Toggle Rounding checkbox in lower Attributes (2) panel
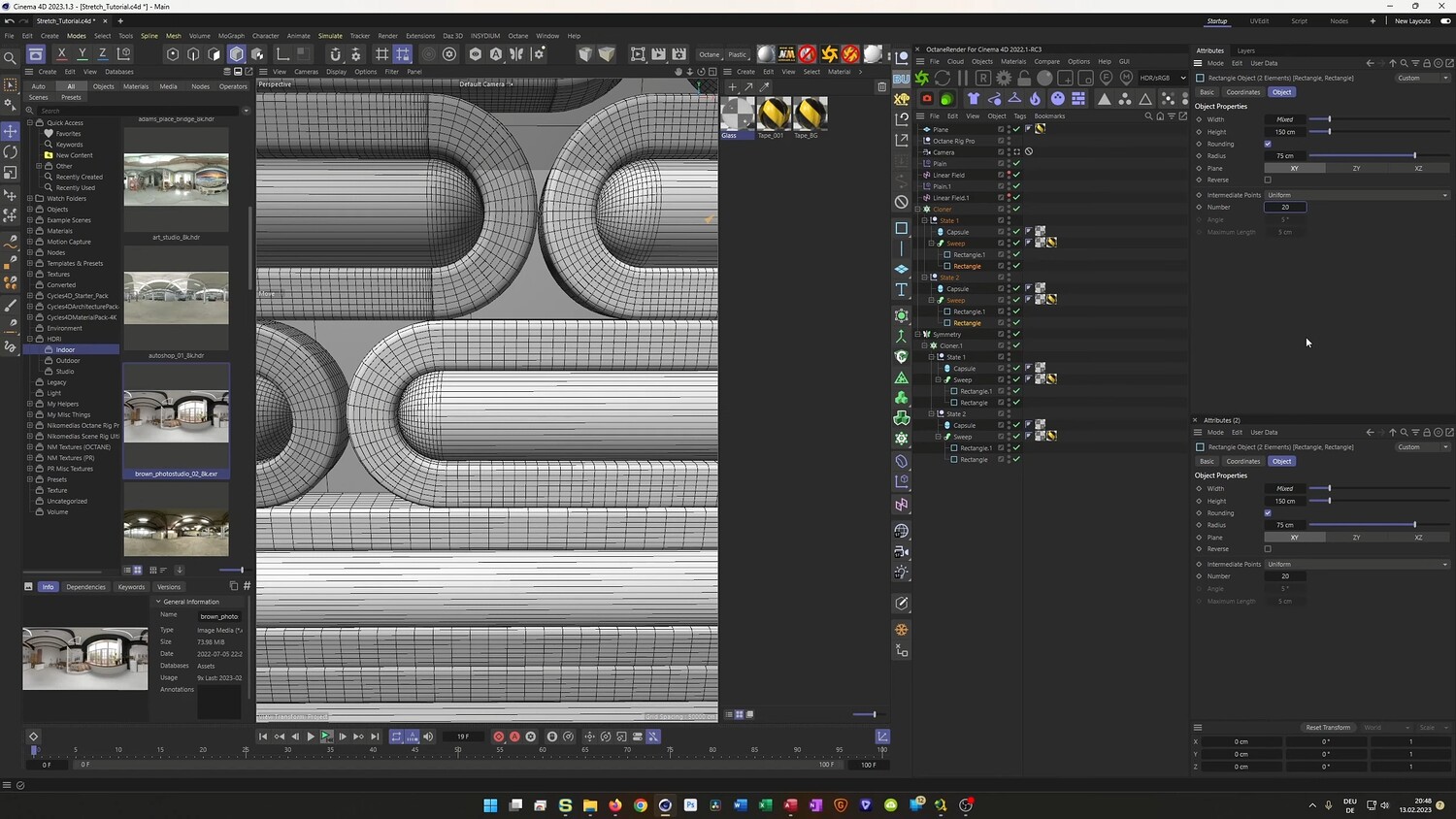Image resolution: width=1456 pixels, height=819 pixels. 1268,512
